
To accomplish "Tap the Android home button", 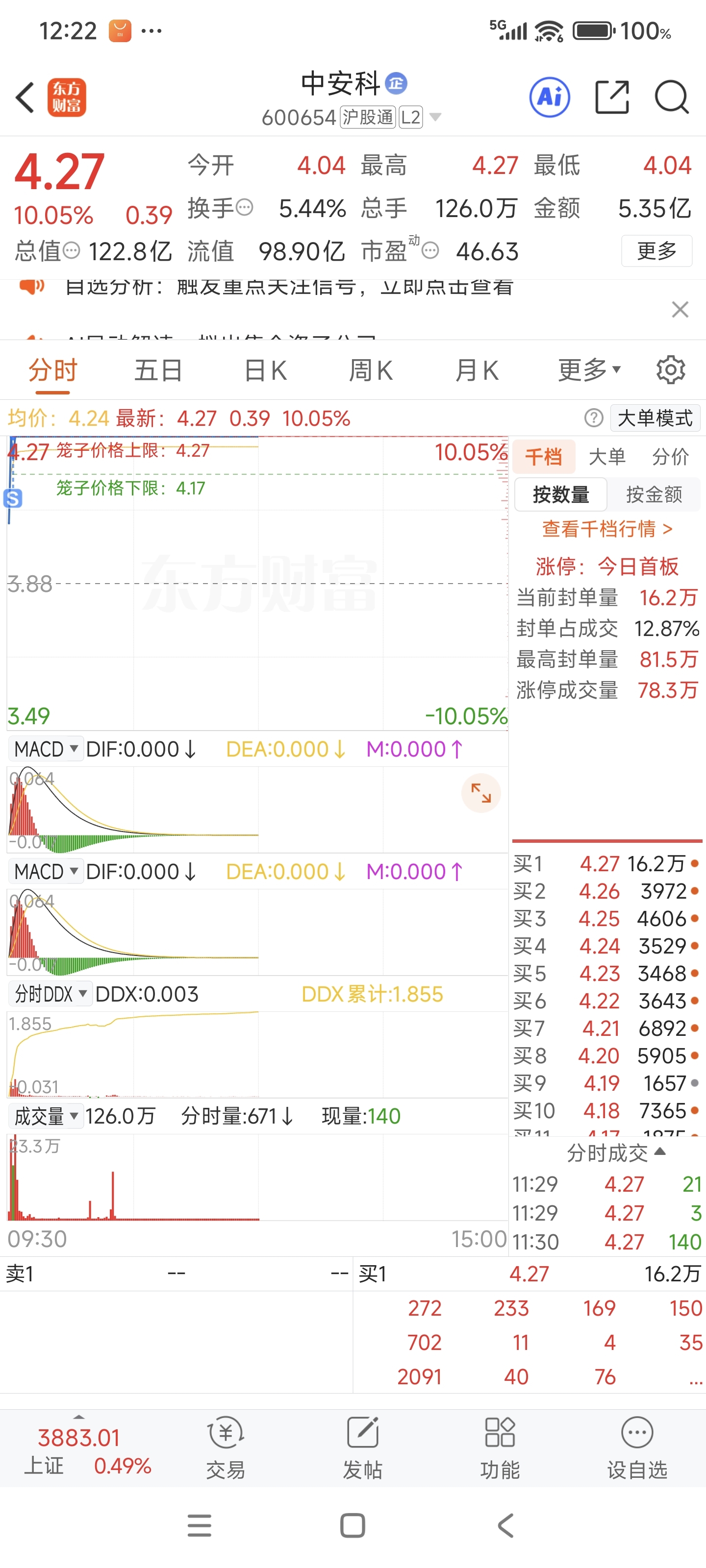I will click(353, 1525).
